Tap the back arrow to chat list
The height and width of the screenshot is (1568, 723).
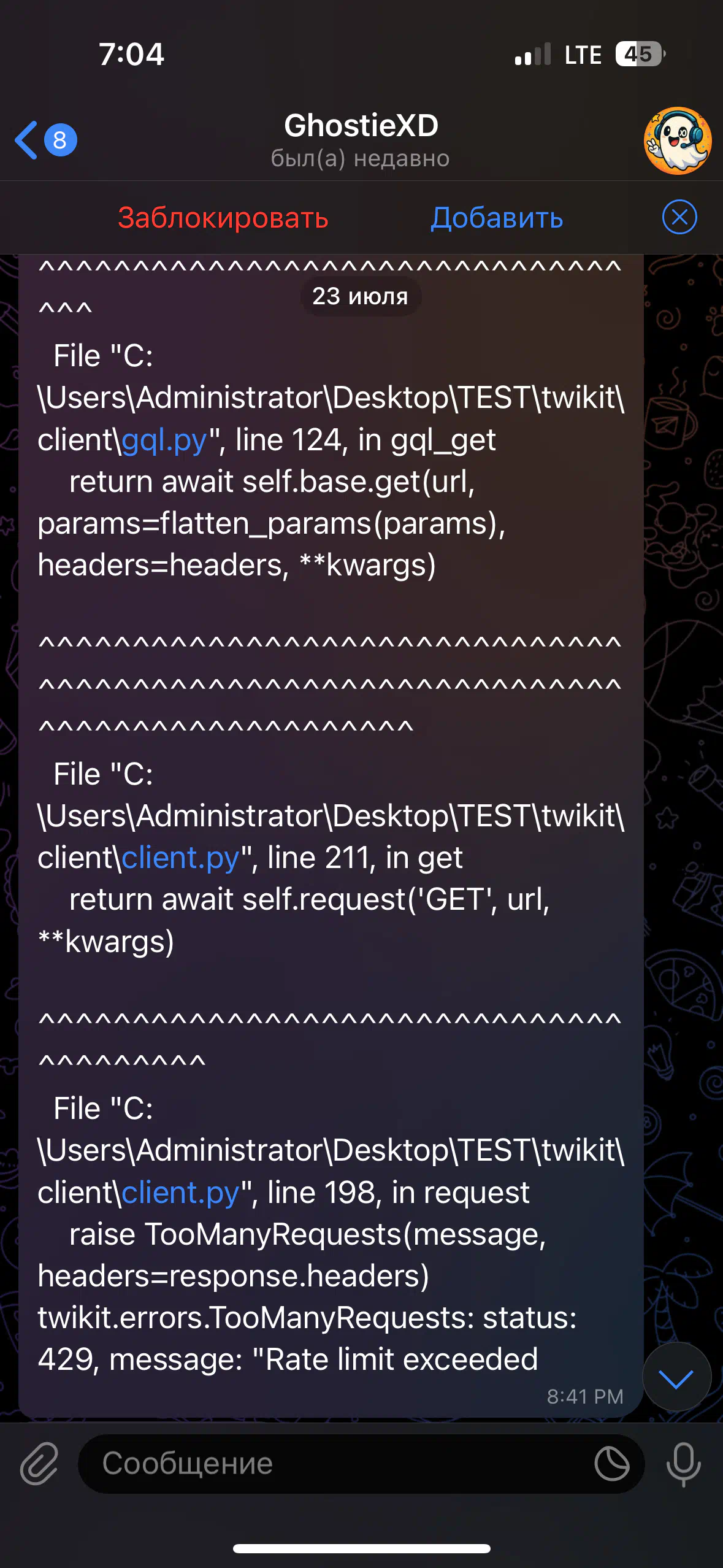[26, 140]
